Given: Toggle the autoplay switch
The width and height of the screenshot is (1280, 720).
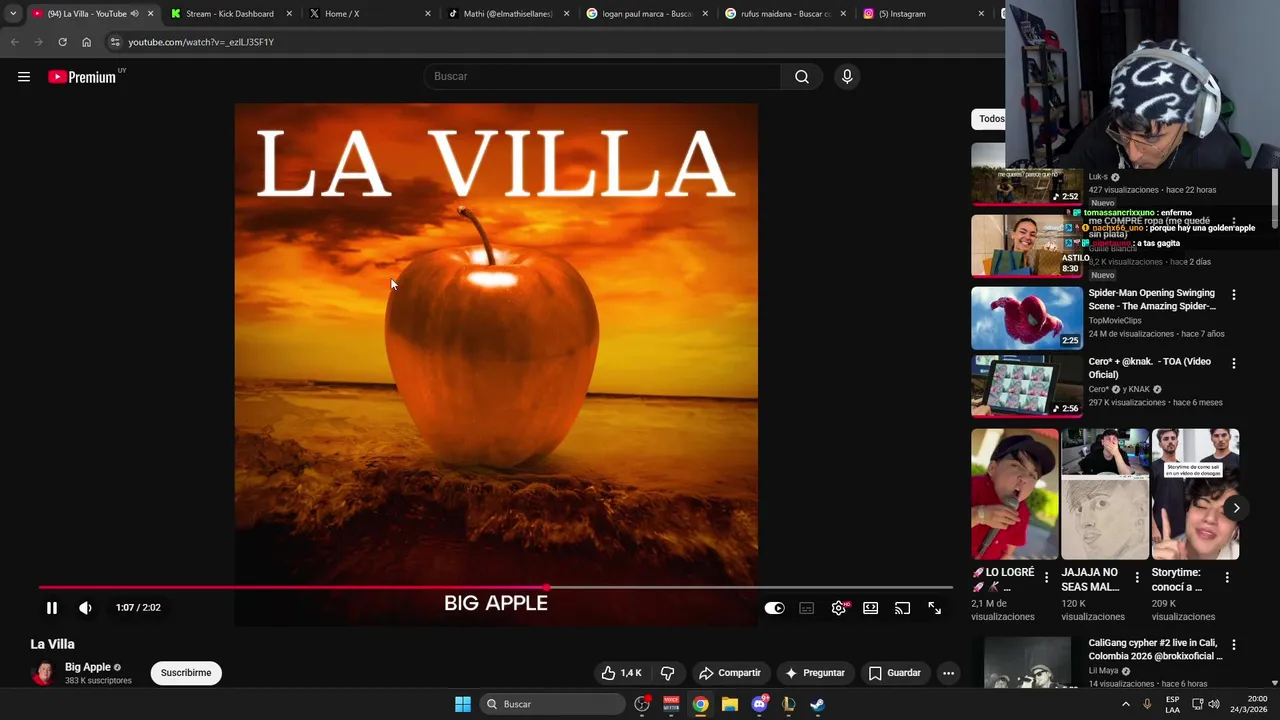Looking at the screenshot, I should pos(775,608).
